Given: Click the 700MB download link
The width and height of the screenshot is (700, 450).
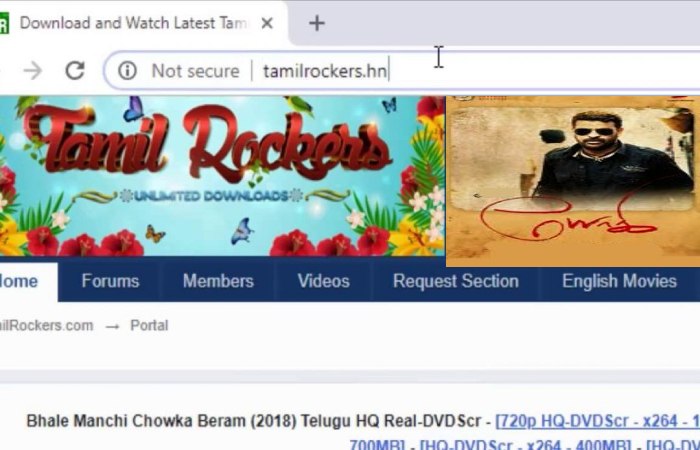Looking at the screenshot, I should coord(377,445).
